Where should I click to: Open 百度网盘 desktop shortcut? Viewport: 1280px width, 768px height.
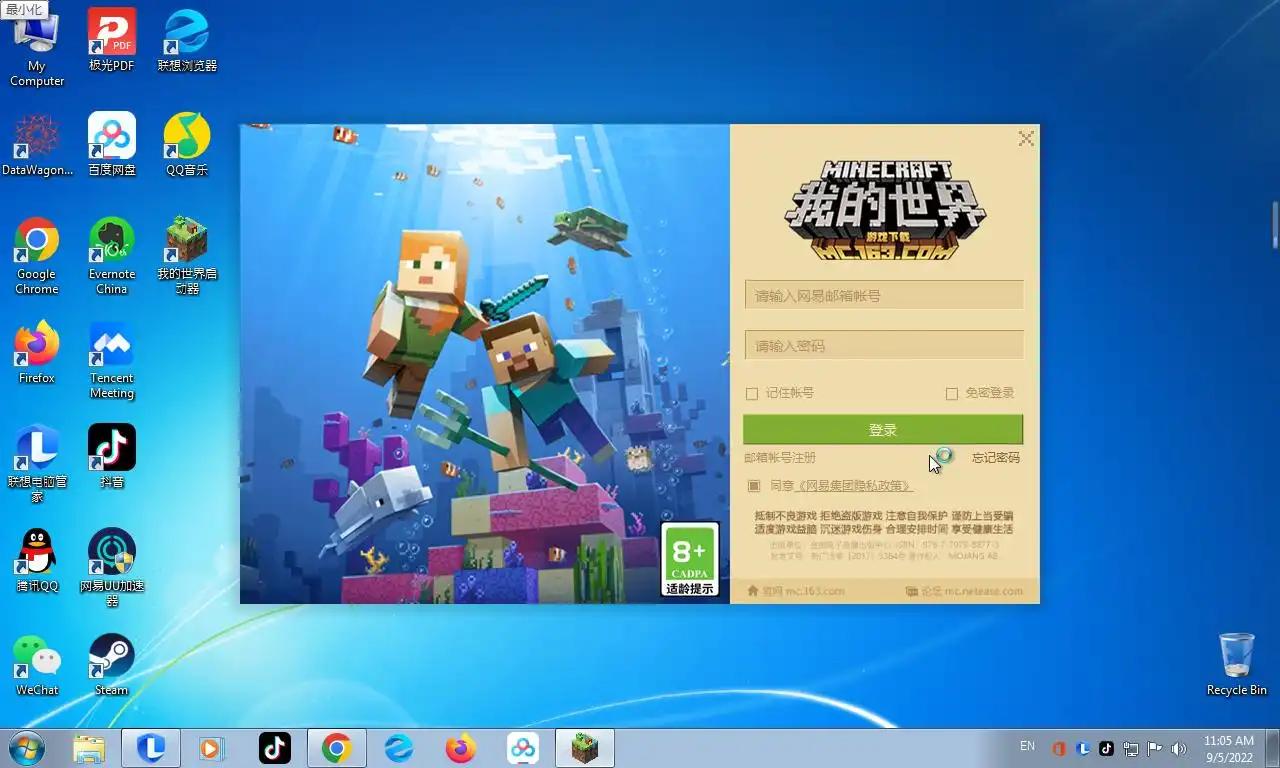pos(112,145)
